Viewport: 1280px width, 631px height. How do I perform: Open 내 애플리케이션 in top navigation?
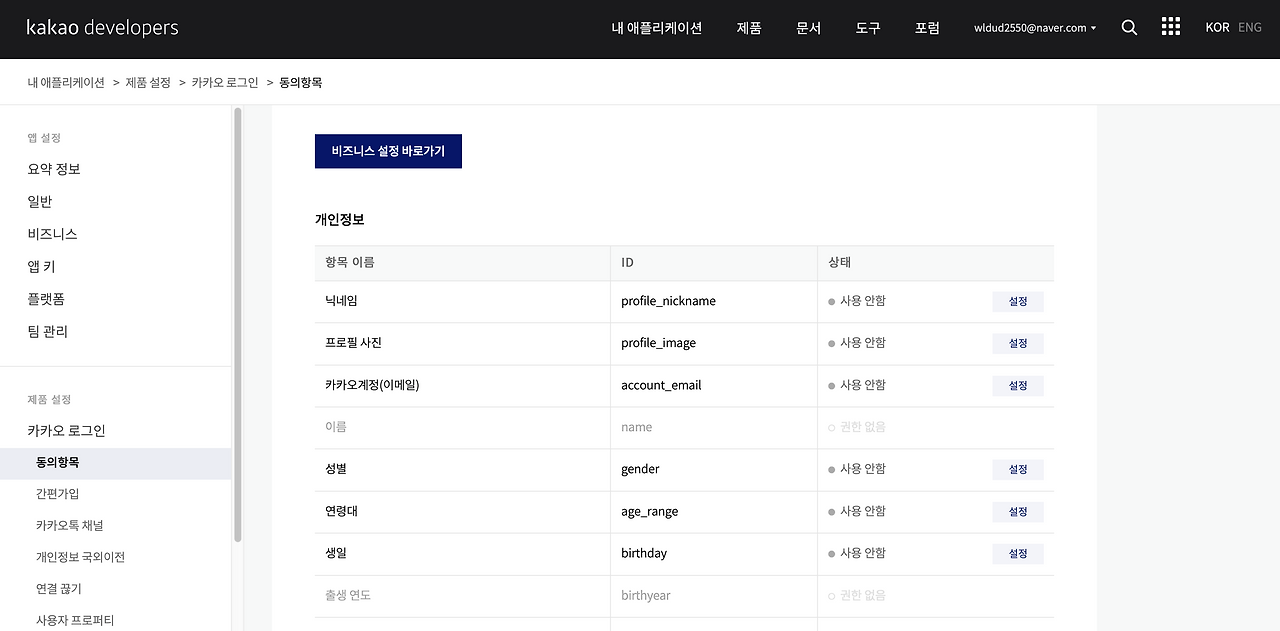pyautogui.click(x=657, y=28)
